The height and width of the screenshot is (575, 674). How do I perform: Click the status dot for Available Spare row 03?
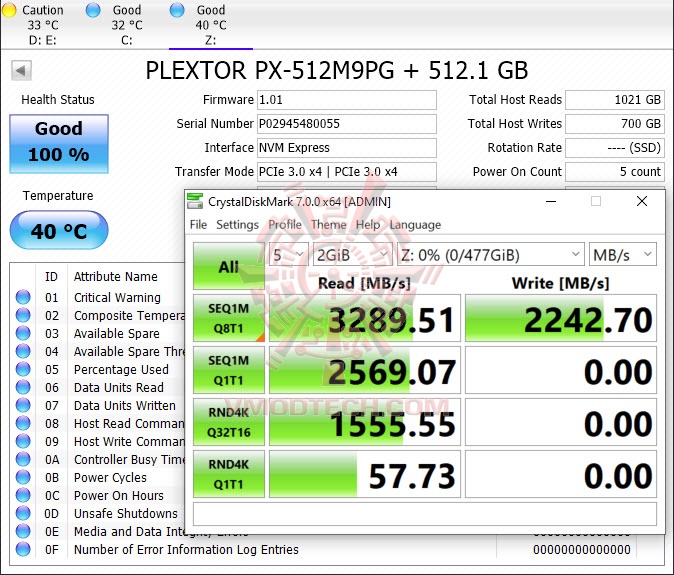pos(23,333)
